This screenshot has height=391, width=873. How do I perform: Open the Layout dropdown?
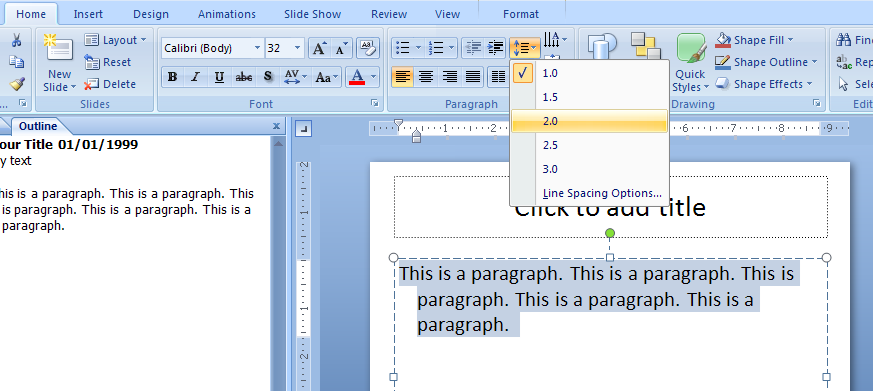(x=115, y=40)
